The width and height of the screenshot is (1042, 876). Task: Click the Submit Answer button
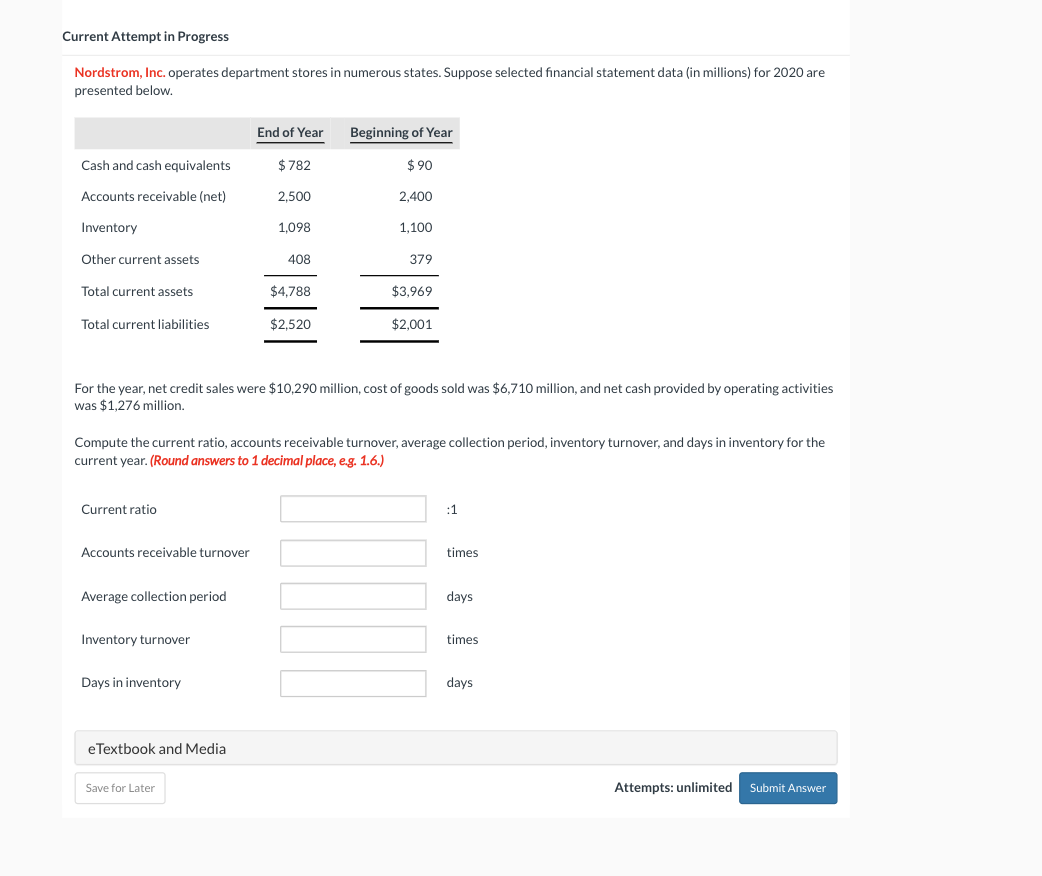tap(787, 787)
